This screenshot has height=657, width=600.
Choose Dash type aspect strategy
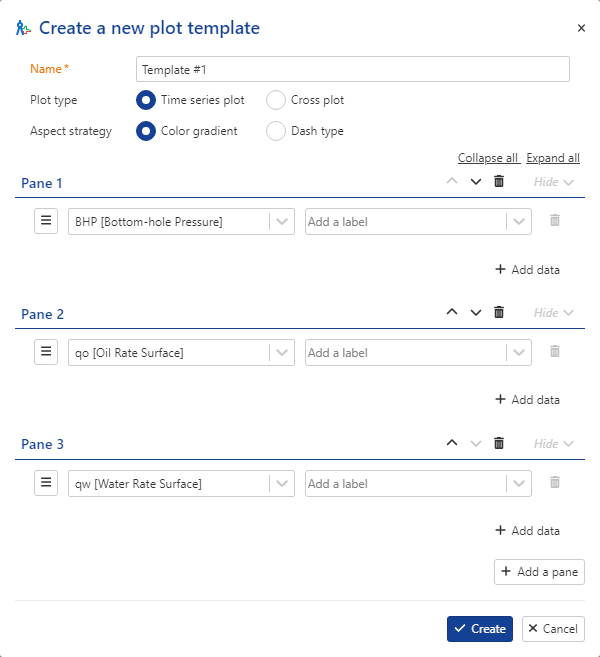pyautogui.click(x=276, y=131)
